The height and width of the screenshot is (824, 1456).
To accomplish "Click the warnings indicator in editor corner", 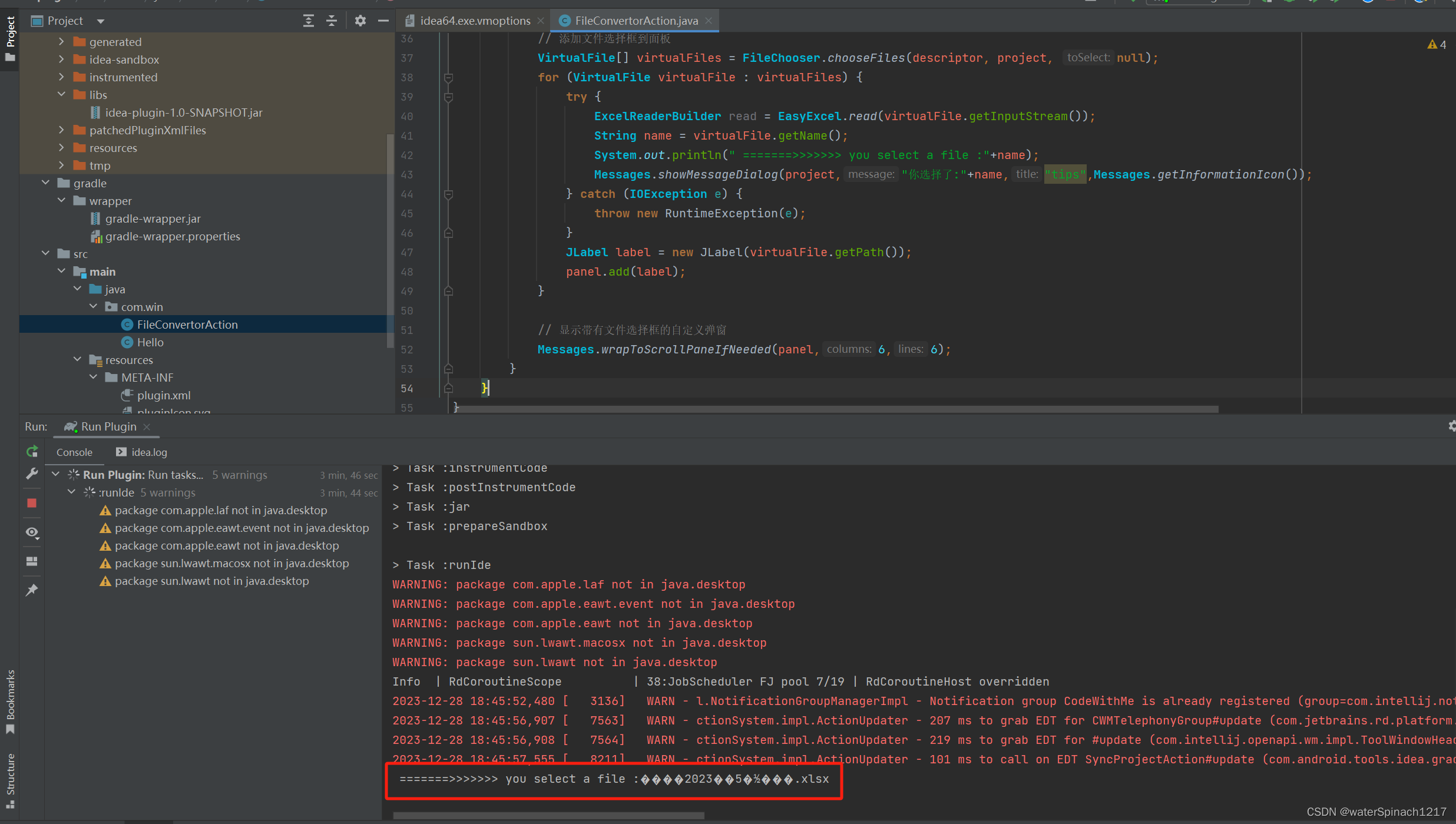I will [x=1437, y=45].
